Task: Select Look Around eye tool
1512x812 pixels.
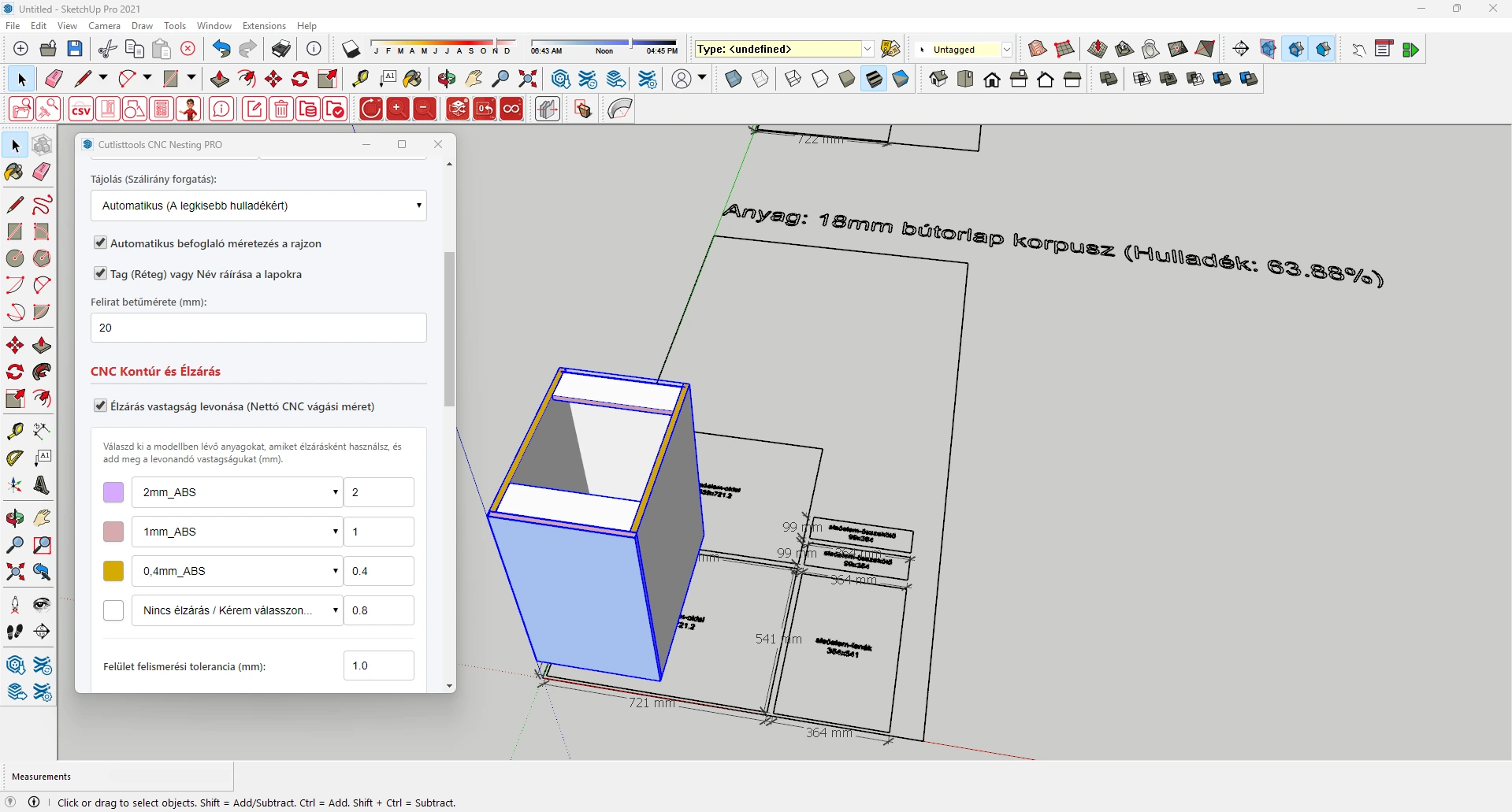Action: 42,605
